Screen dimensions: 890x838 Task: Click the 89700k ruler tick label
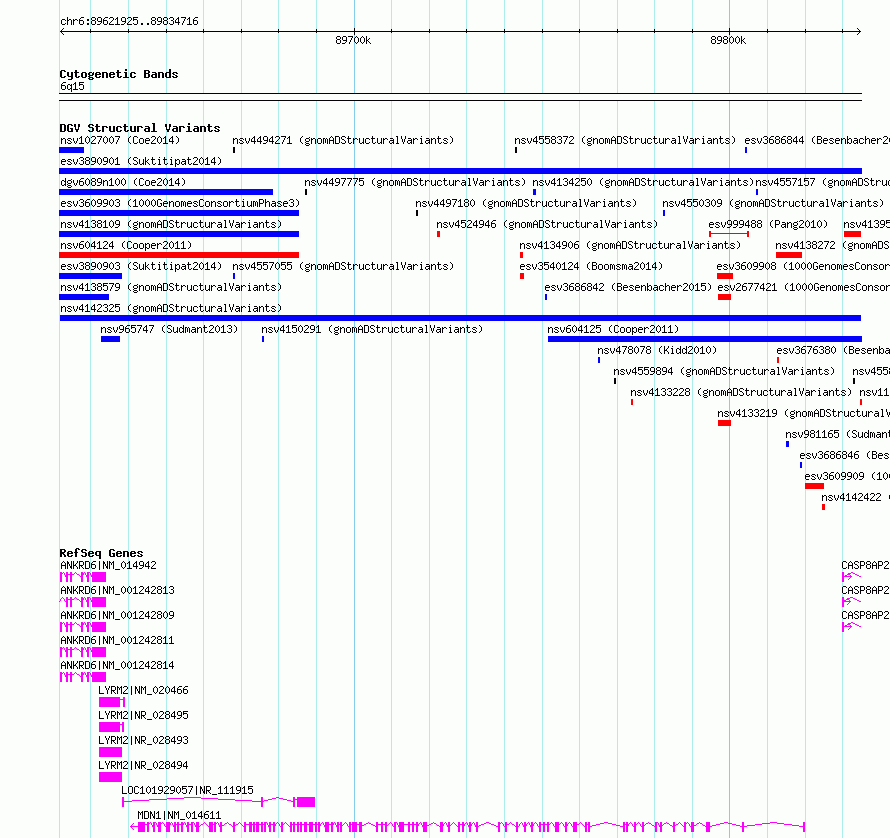point(353,40)
